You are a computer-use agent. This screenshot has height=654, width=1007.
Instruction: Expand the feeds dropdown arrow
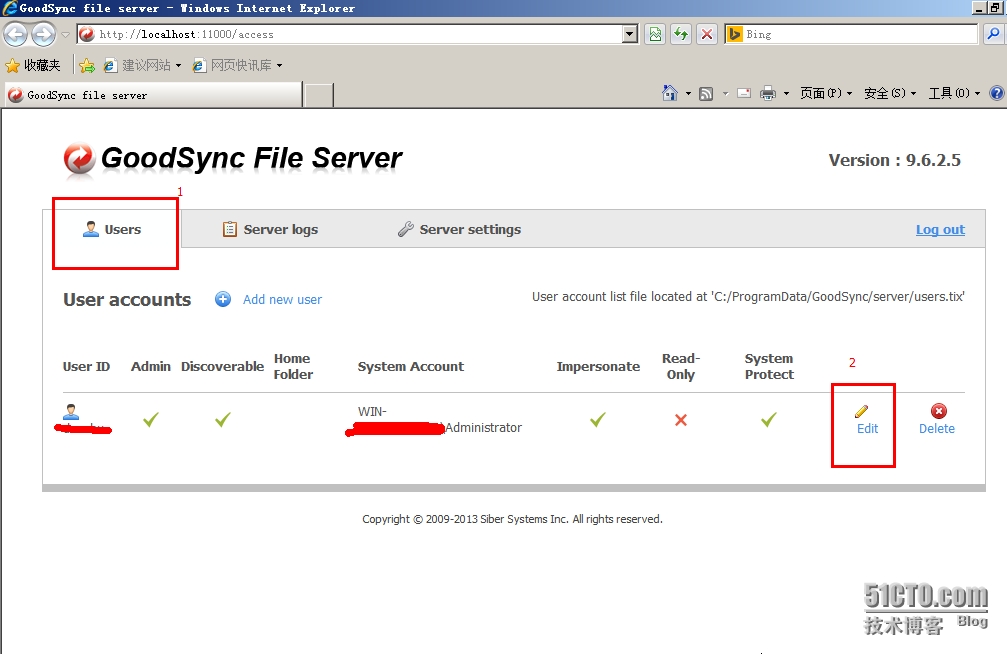726,94
